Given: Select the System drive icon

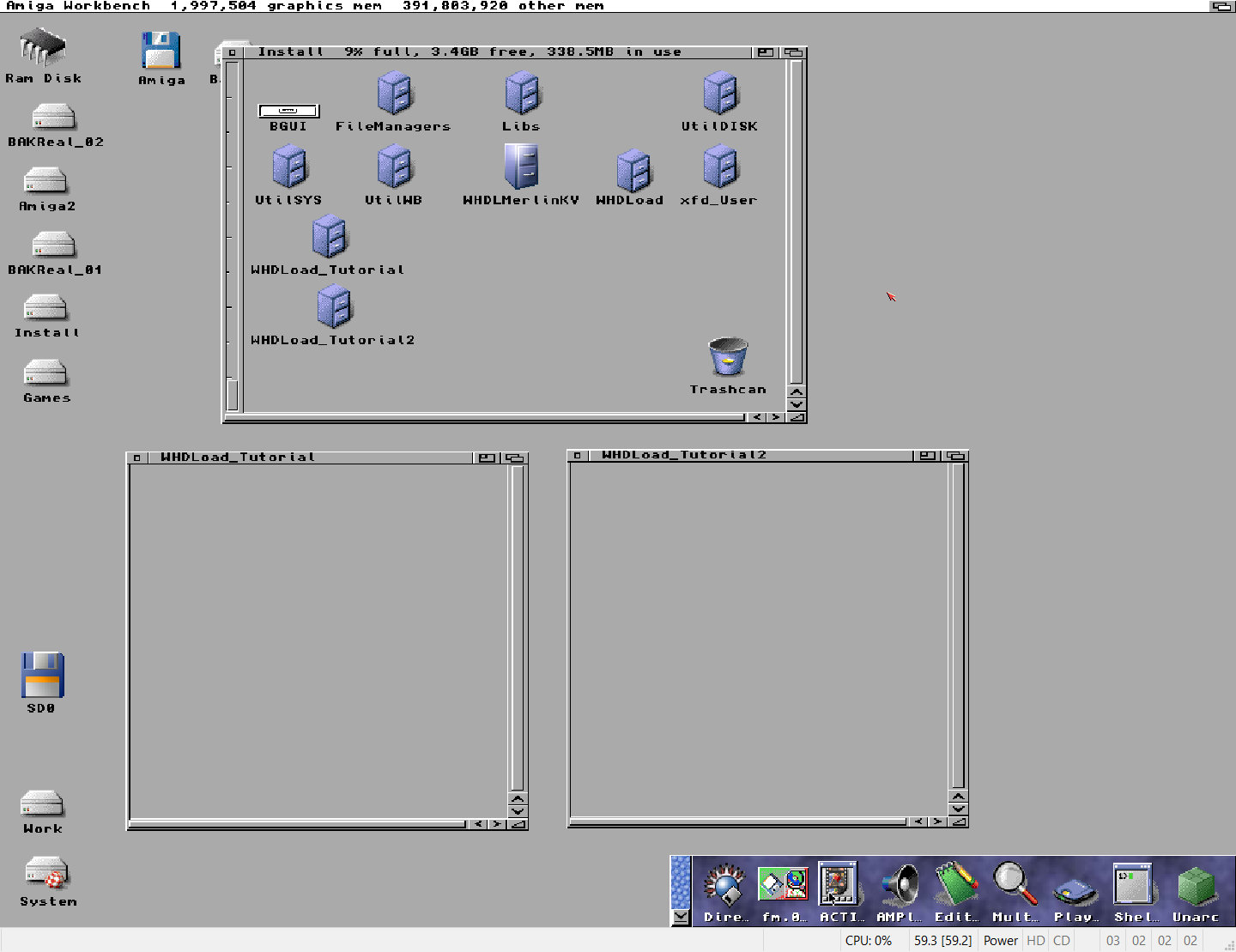Looking at the screenshot, I should click(x=46, y=873).
